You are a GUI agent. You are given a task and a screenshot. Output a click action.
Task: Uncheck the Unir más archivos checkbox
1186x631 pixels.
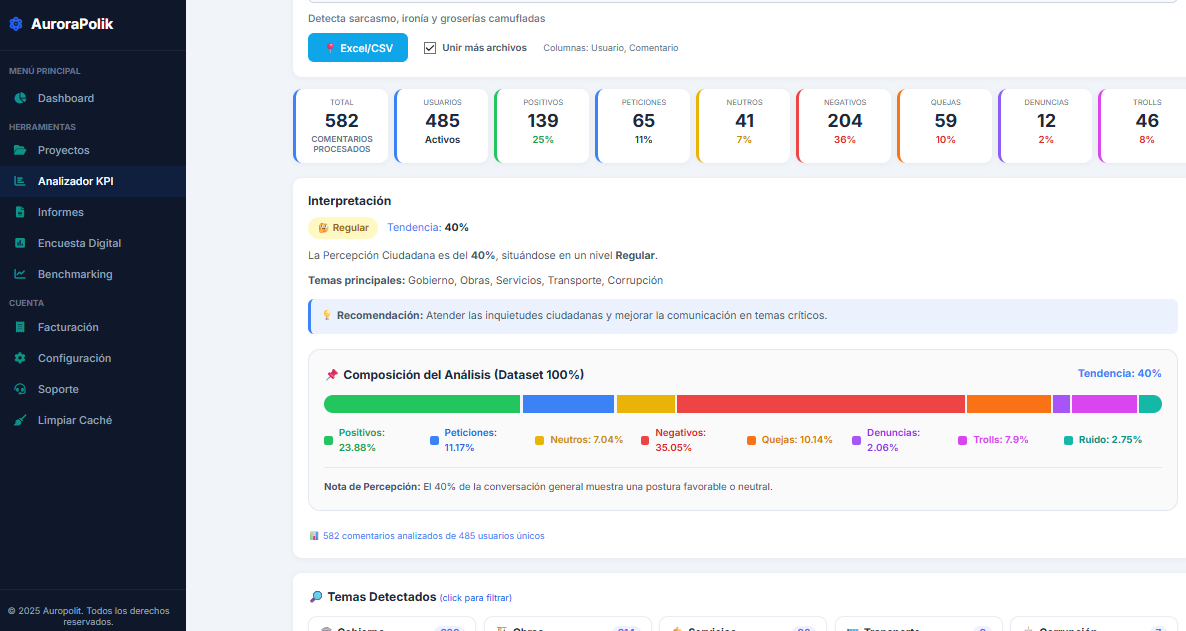[x=430, y=47]
